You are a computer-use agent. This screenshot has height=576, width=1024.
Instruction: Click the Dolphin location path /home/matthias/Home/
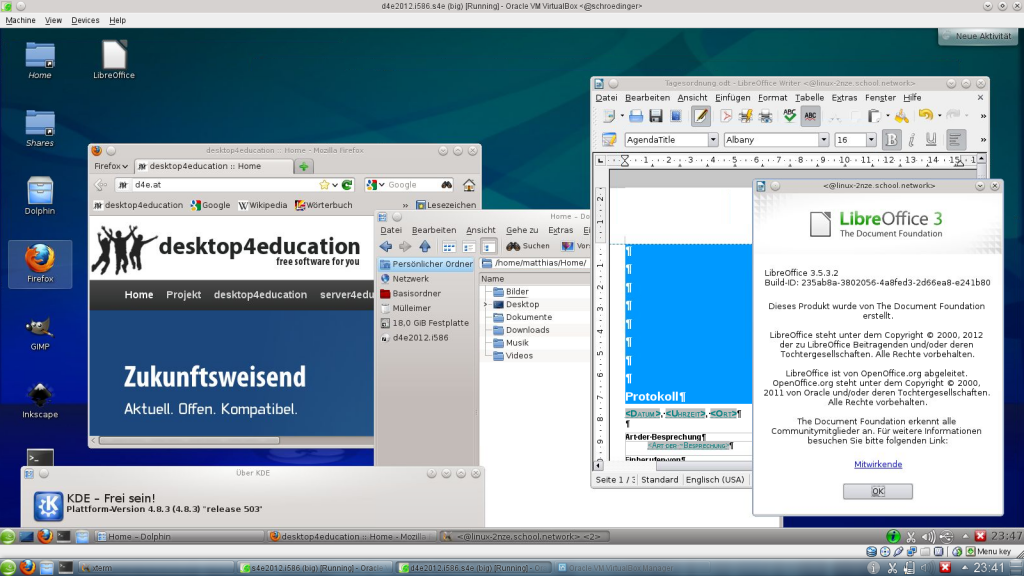[540, 263]
